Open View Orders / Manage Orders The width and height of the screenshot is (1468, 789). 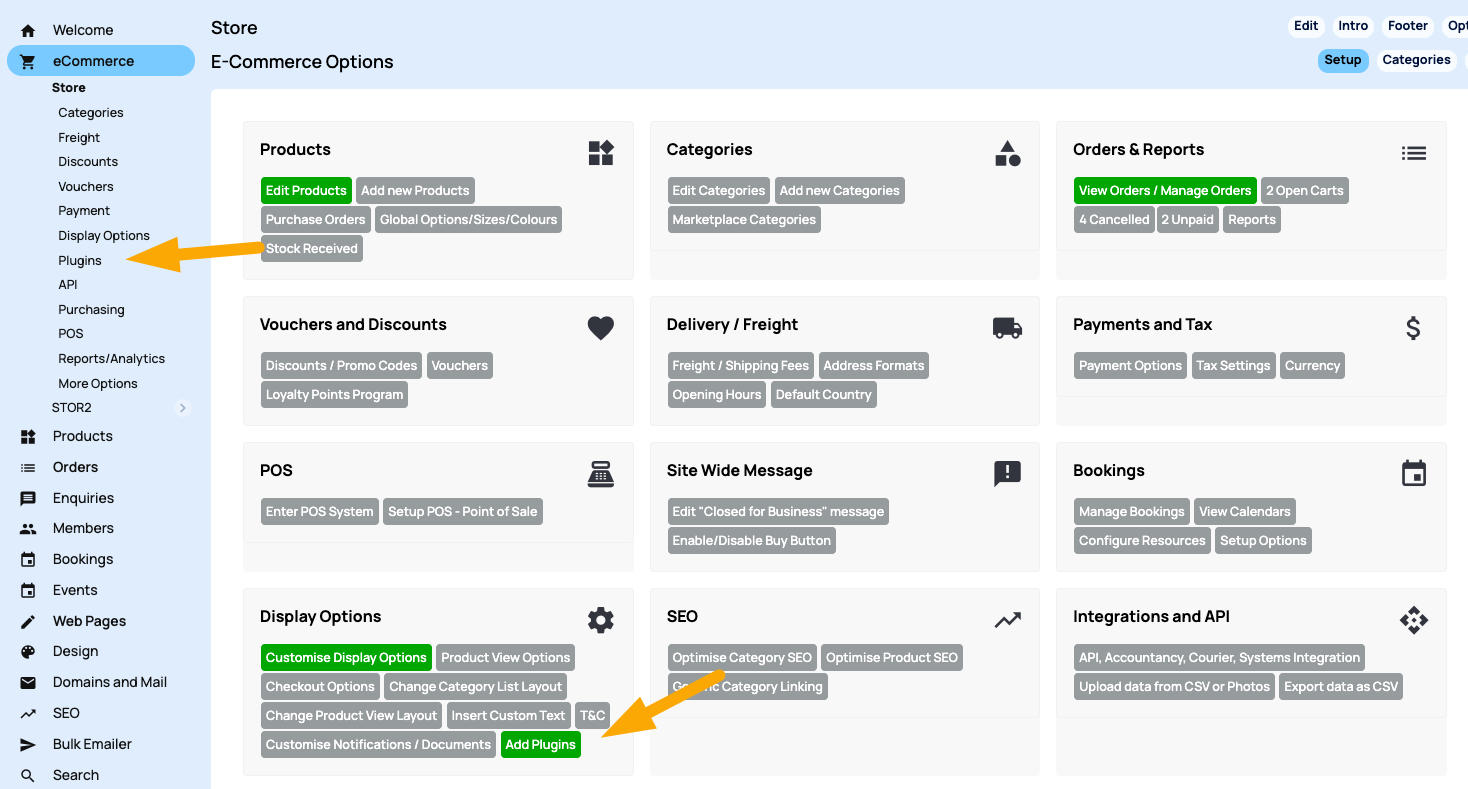(1164, 191)
